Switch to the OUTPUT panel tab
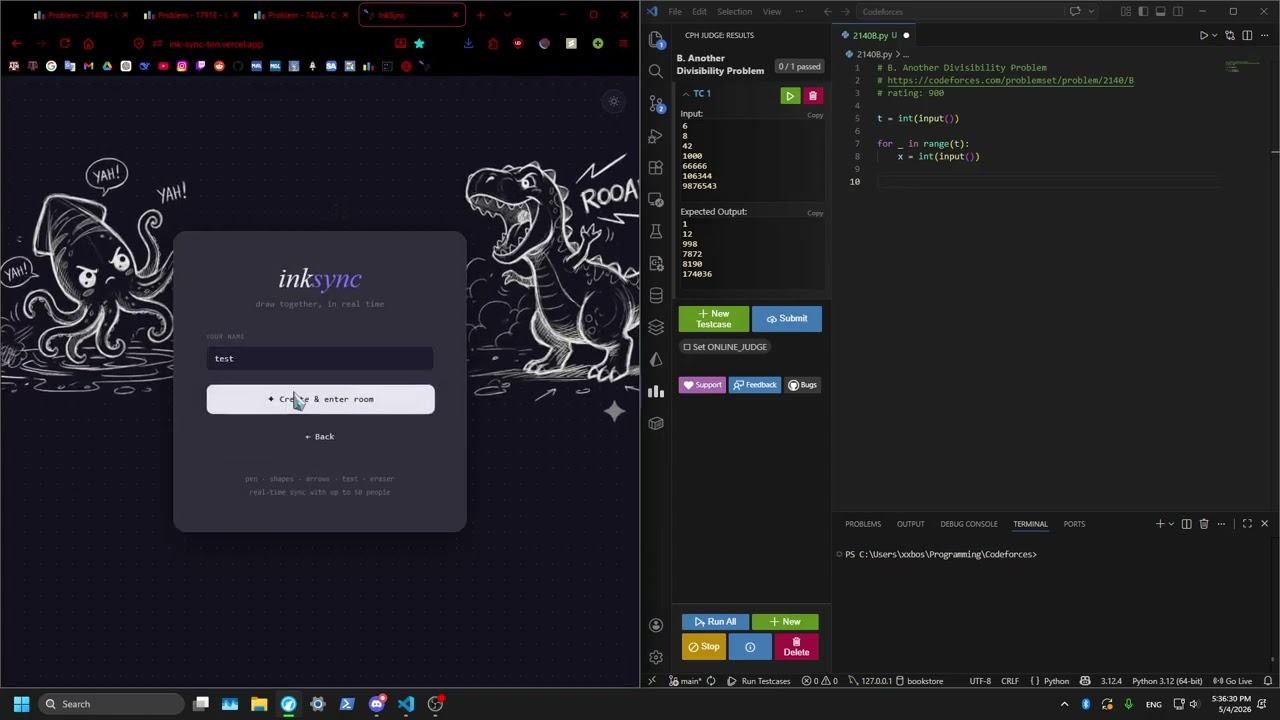This screenshot has width=1280, height=720. click(x=910, y=524)
